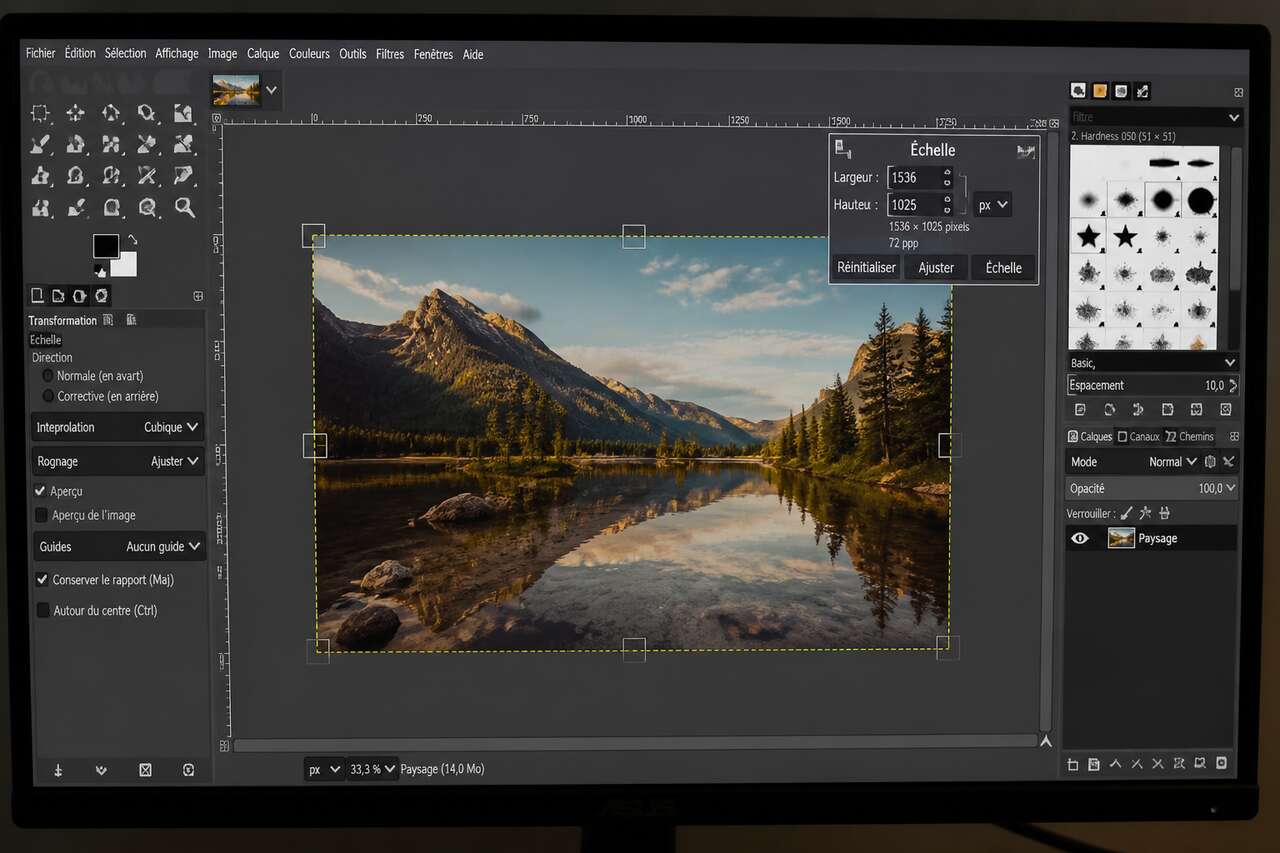Uncheck the Aperçu checkbox
1280x853 pixels.
click(41, 491)
